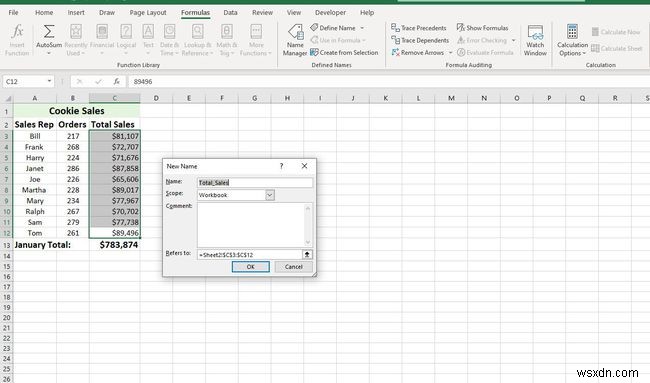Screen dimensions: 650x383
Task: Open Logical functions icon
Action: click(x=126, y=32)
